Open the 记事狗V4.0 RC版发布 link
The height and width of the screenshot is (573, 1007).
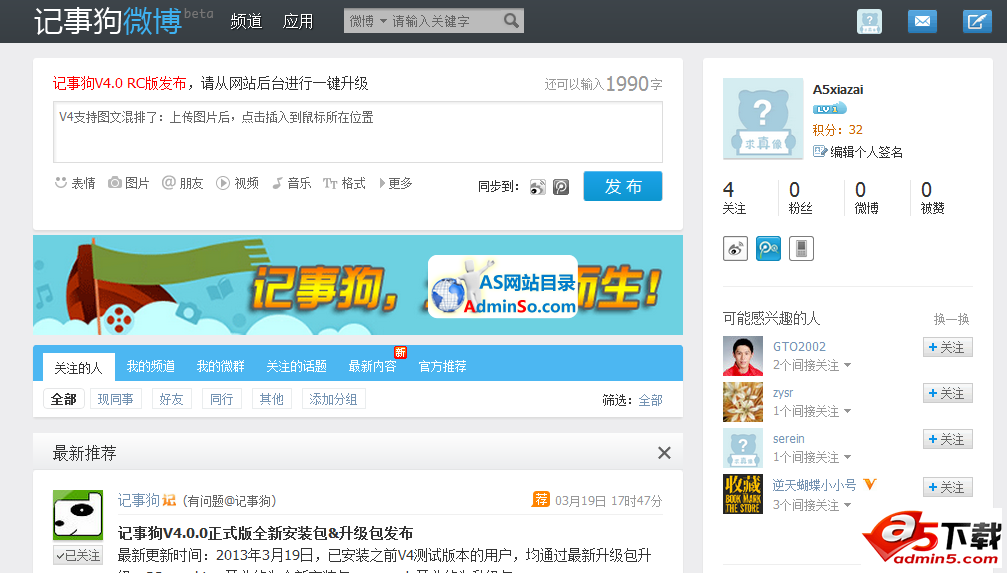click(119, 84)
